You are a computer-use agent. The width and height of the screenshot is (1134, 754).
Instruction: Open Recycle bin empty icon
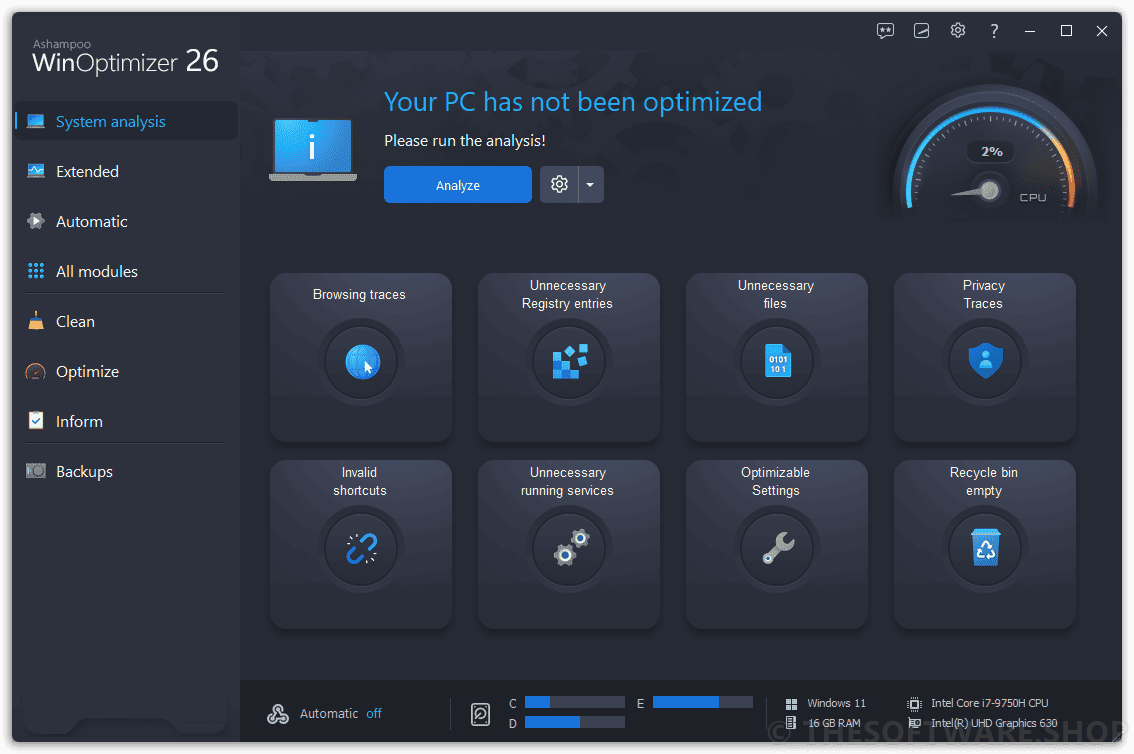[x=985, y=548]
